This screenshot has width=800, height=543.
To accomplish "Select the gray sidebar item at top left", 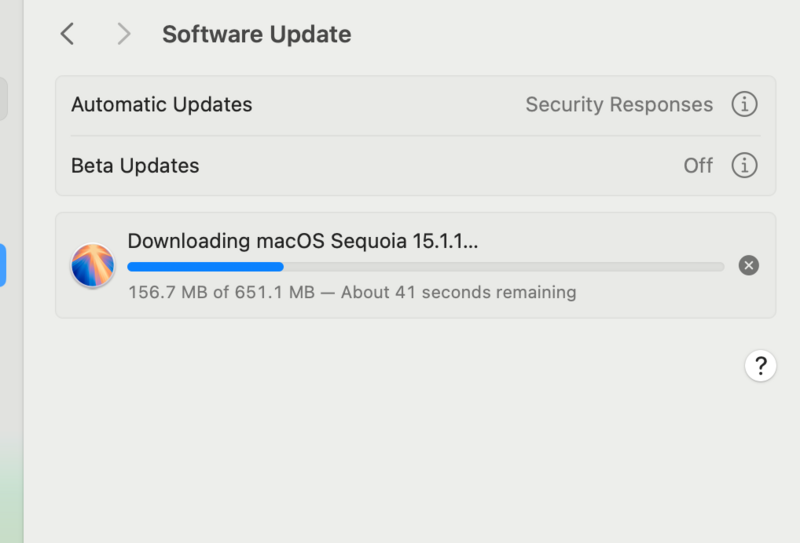I will [3, 99].
